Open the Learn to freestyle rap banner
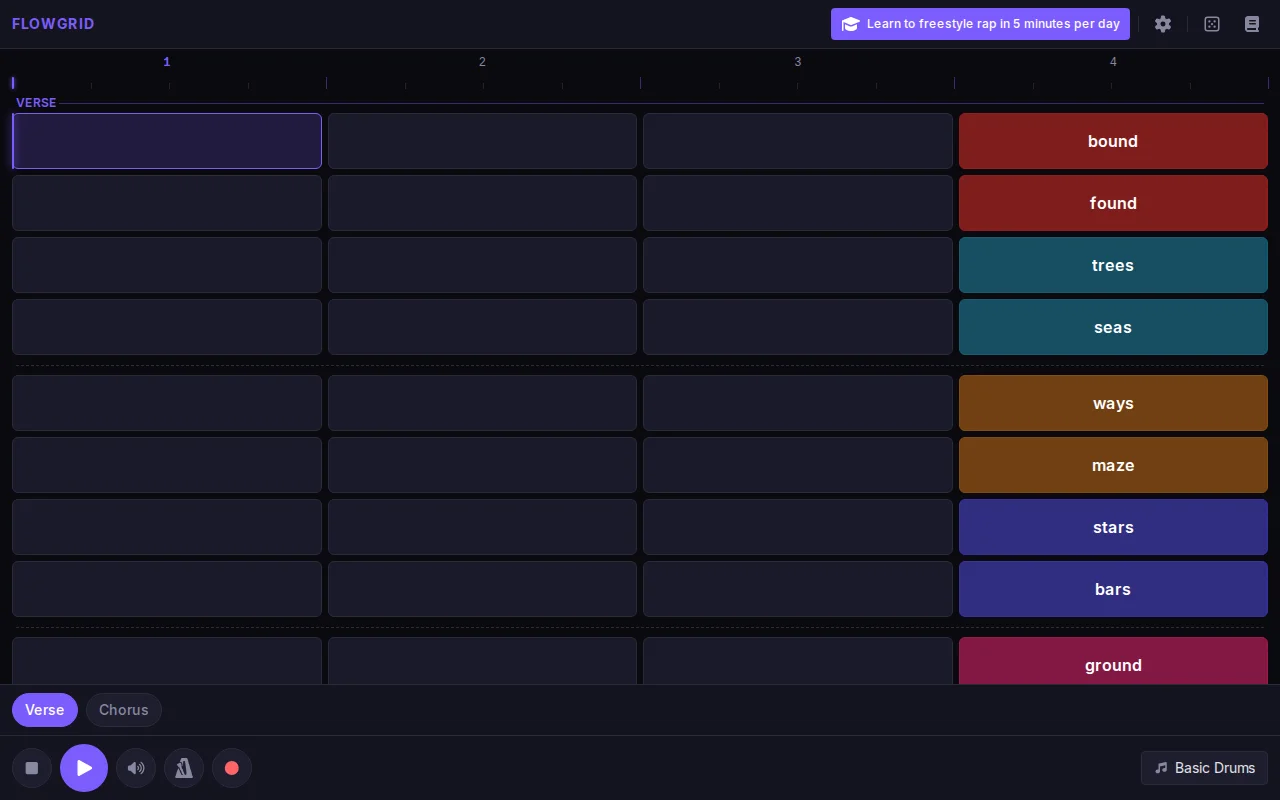This screenshot has width=1280, height=800. coord(980,24)
